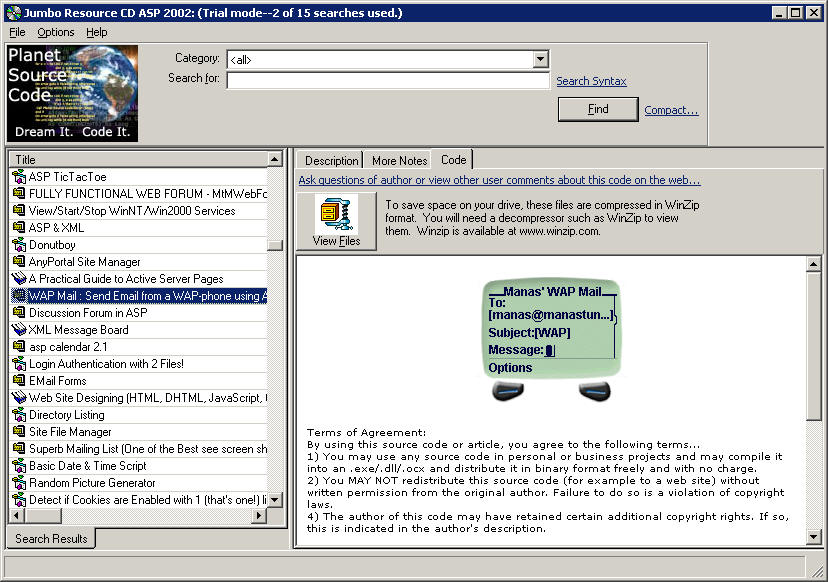Screen dimensions: 828x582
Task: Click the application icon in the title bar
Action: point(14,13)
